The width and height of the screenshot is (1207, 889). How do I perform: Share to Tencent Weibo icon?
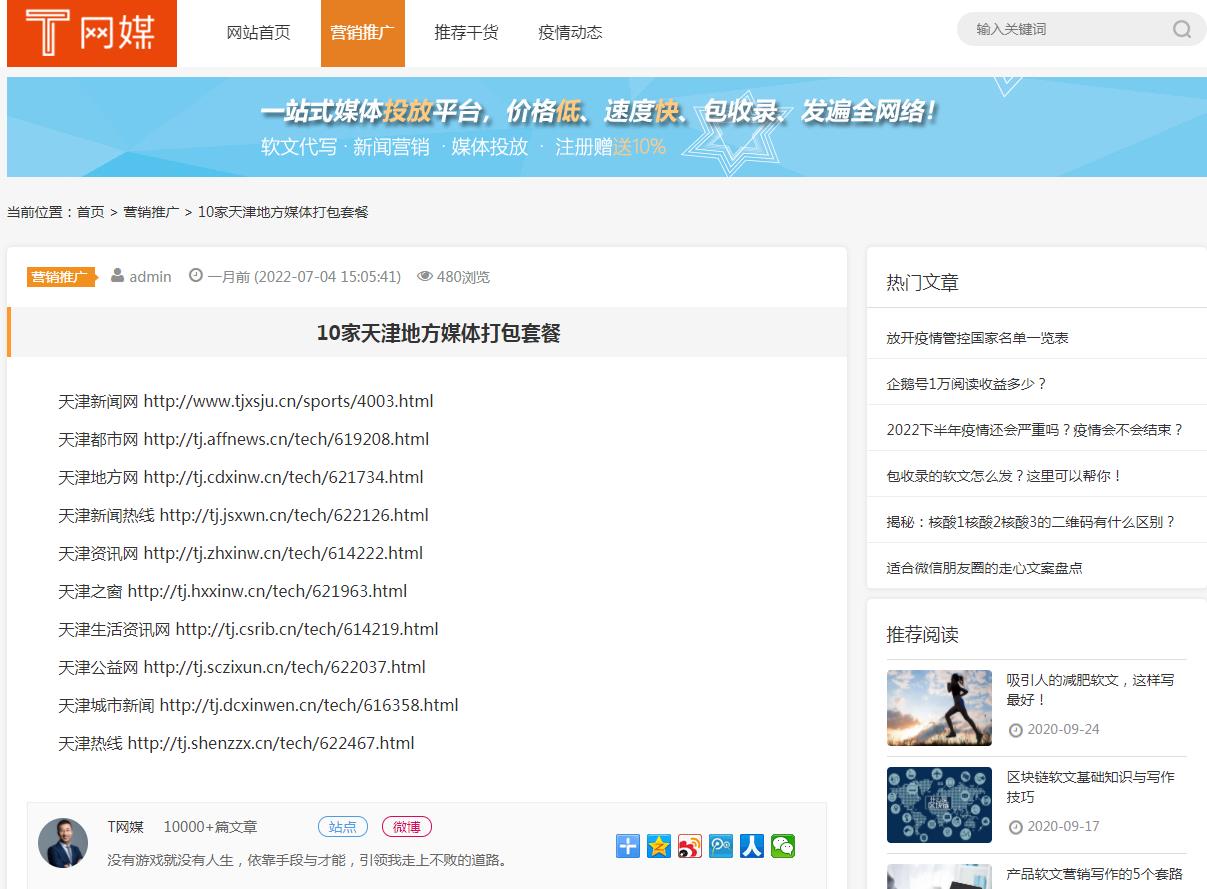click(x=721, y=846)
